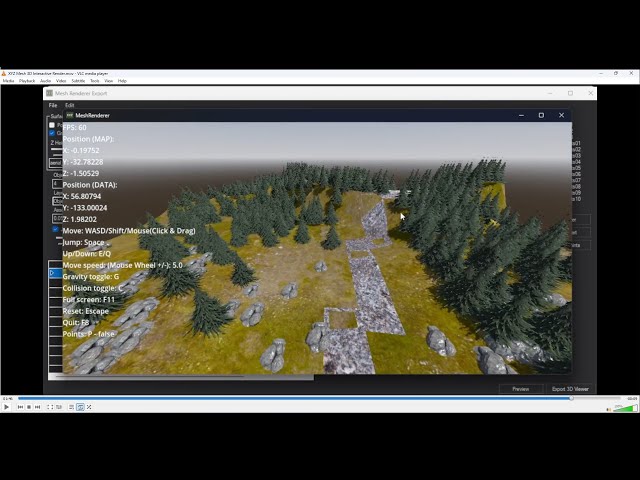640x480 pixels.
Task: Open the VLC Media menu
Action: pos(8,81)
